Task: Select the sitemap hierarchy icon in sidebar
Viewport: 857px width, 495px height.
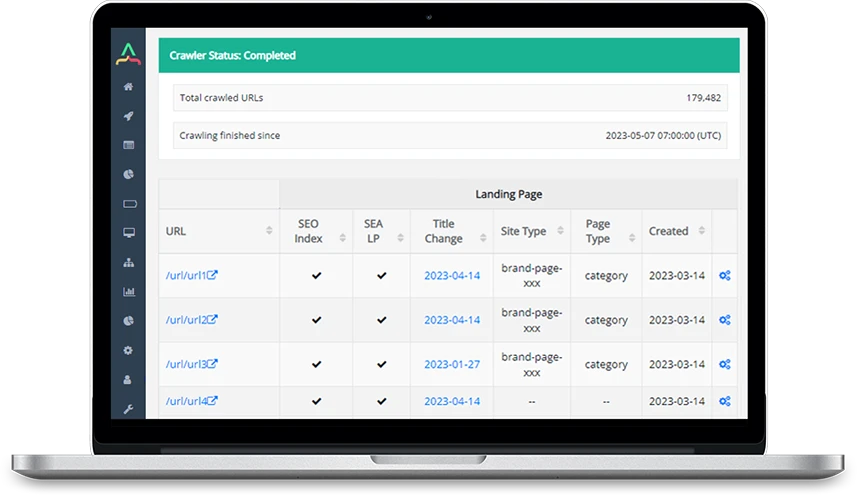Action: click(128, 262)
